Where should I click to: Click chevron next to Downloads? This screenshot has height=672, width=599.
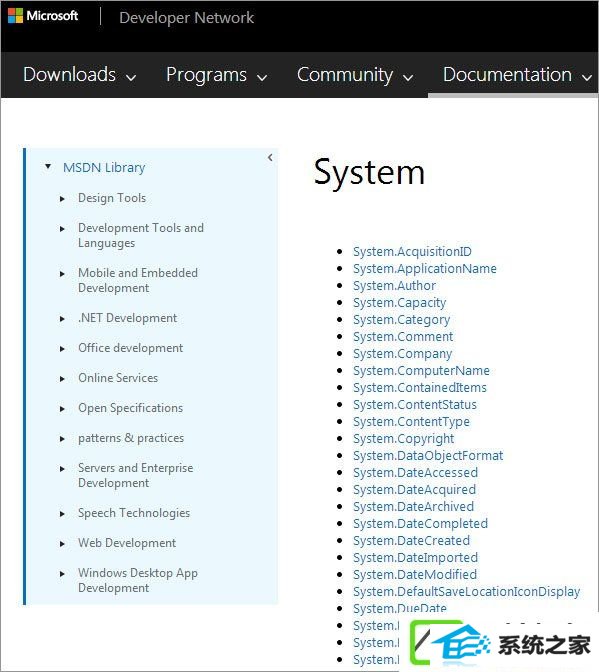tap(131, 78)
